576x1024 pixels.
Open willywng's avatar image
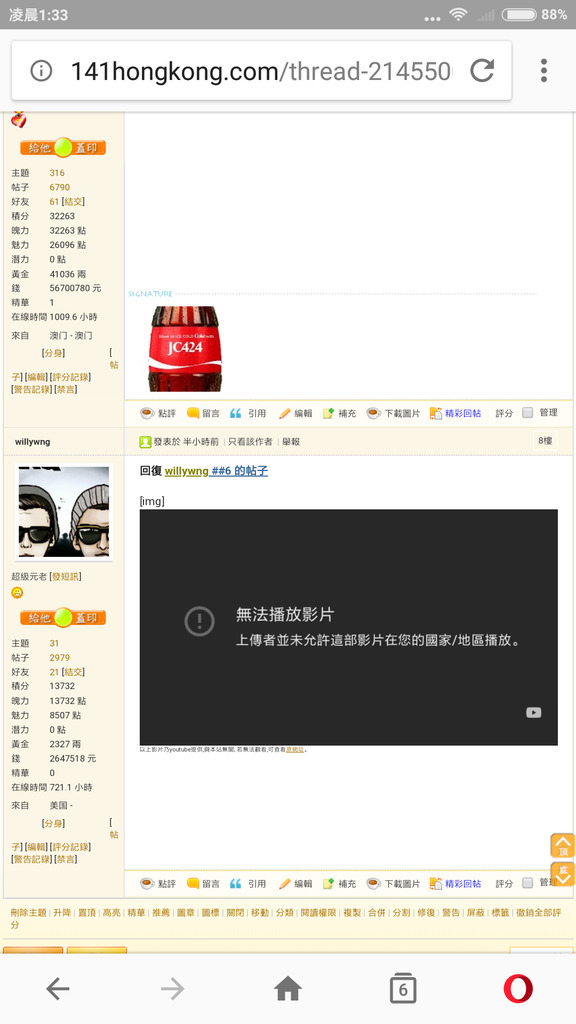(x=63, y=512)
